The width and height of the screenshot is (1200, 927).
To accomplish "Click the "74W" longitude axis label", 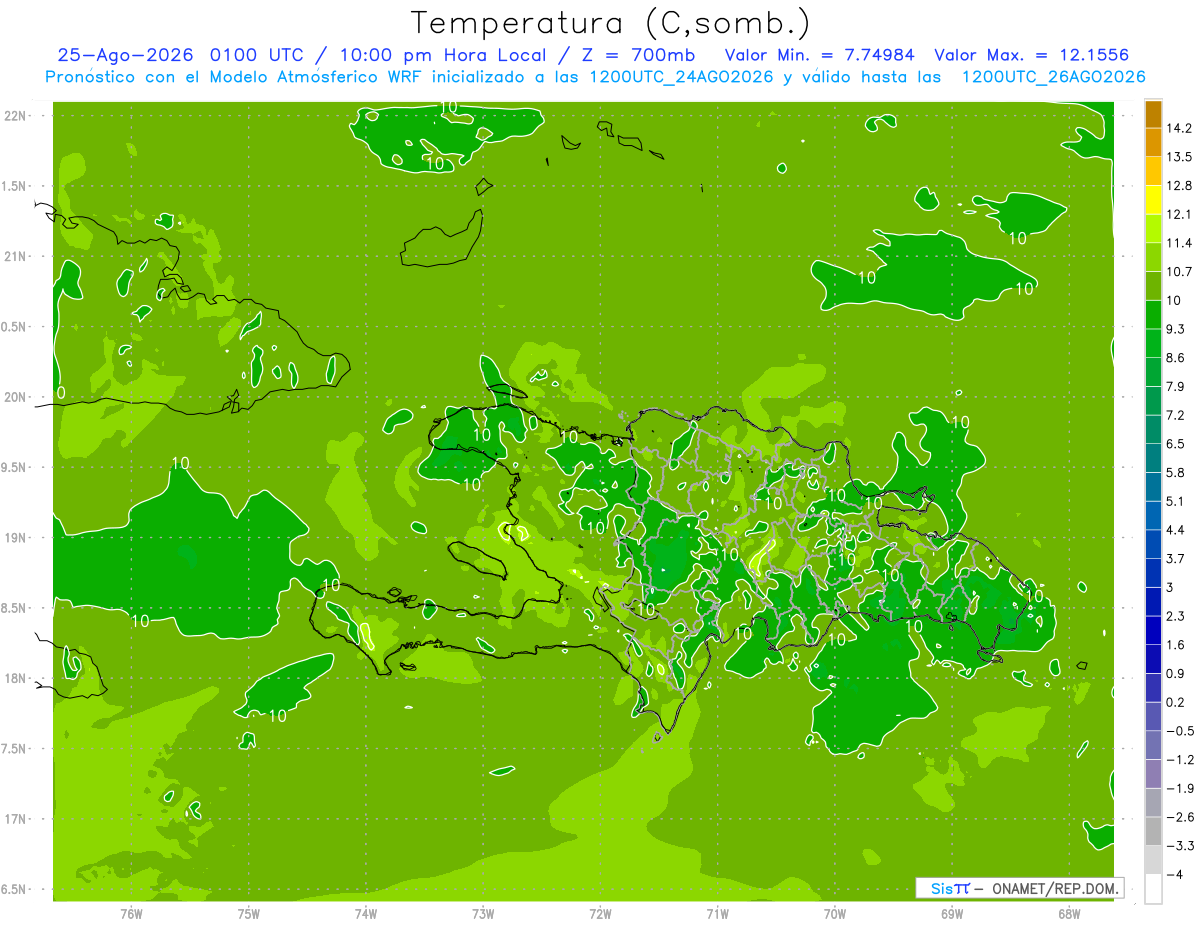I will 366,913.
